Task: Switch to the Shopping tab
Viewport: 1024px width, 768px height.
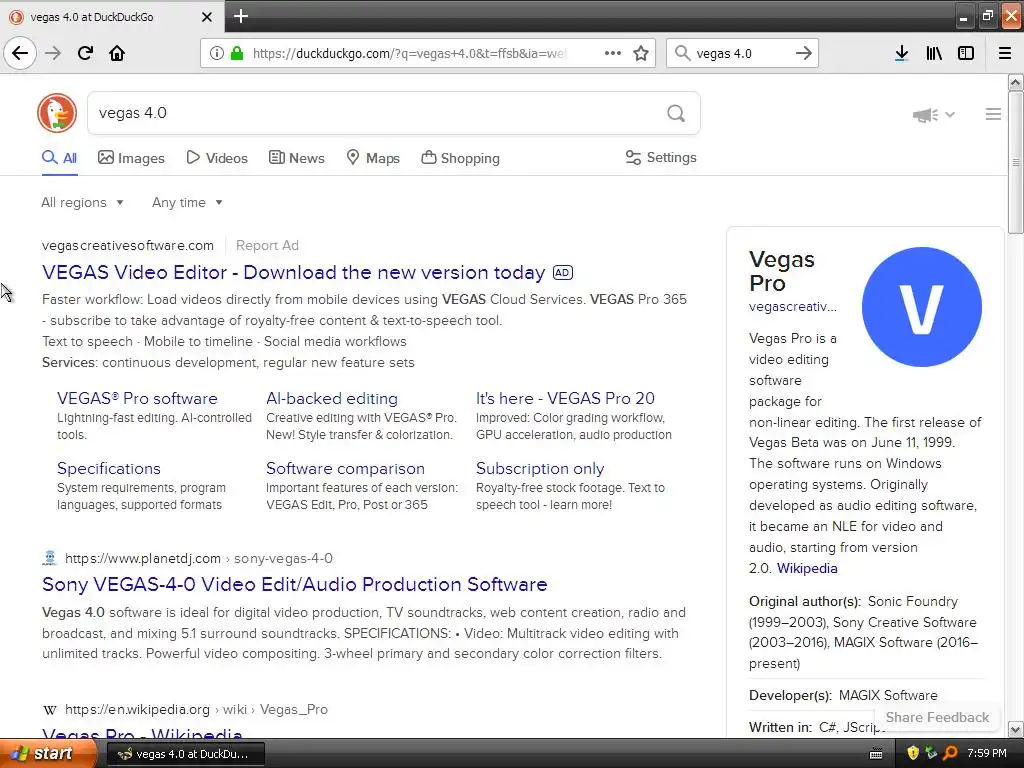Action: 460,158
